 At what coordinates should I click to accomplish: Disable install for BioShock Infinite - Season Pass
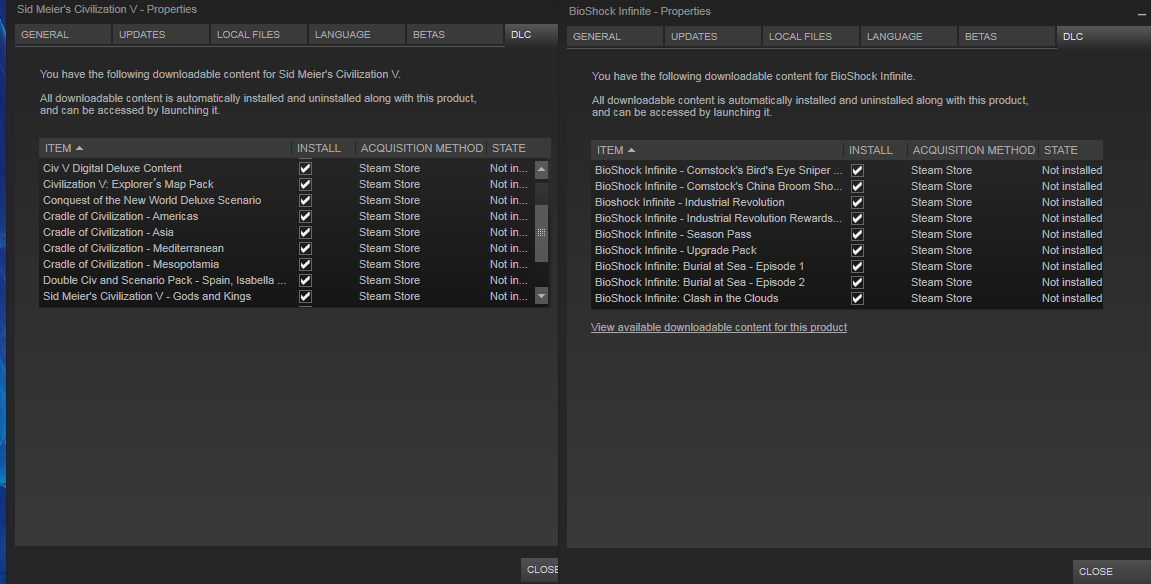857,235
